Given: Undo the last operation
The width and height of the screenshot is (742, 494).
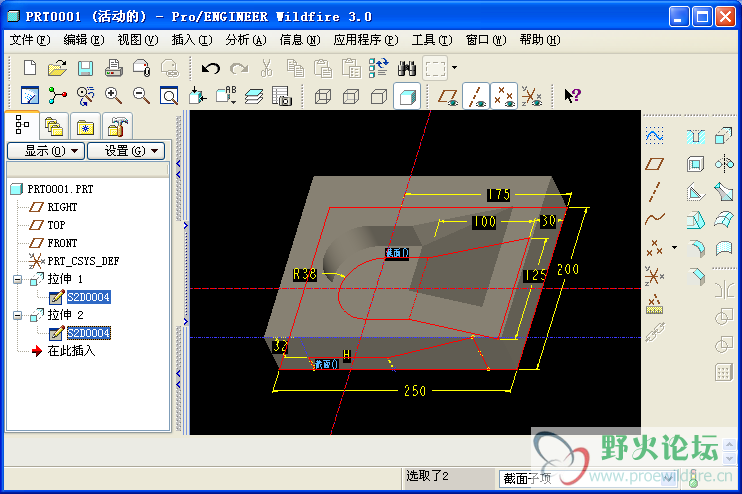Looking at the screenshot, I should click(x=211, y=68).
